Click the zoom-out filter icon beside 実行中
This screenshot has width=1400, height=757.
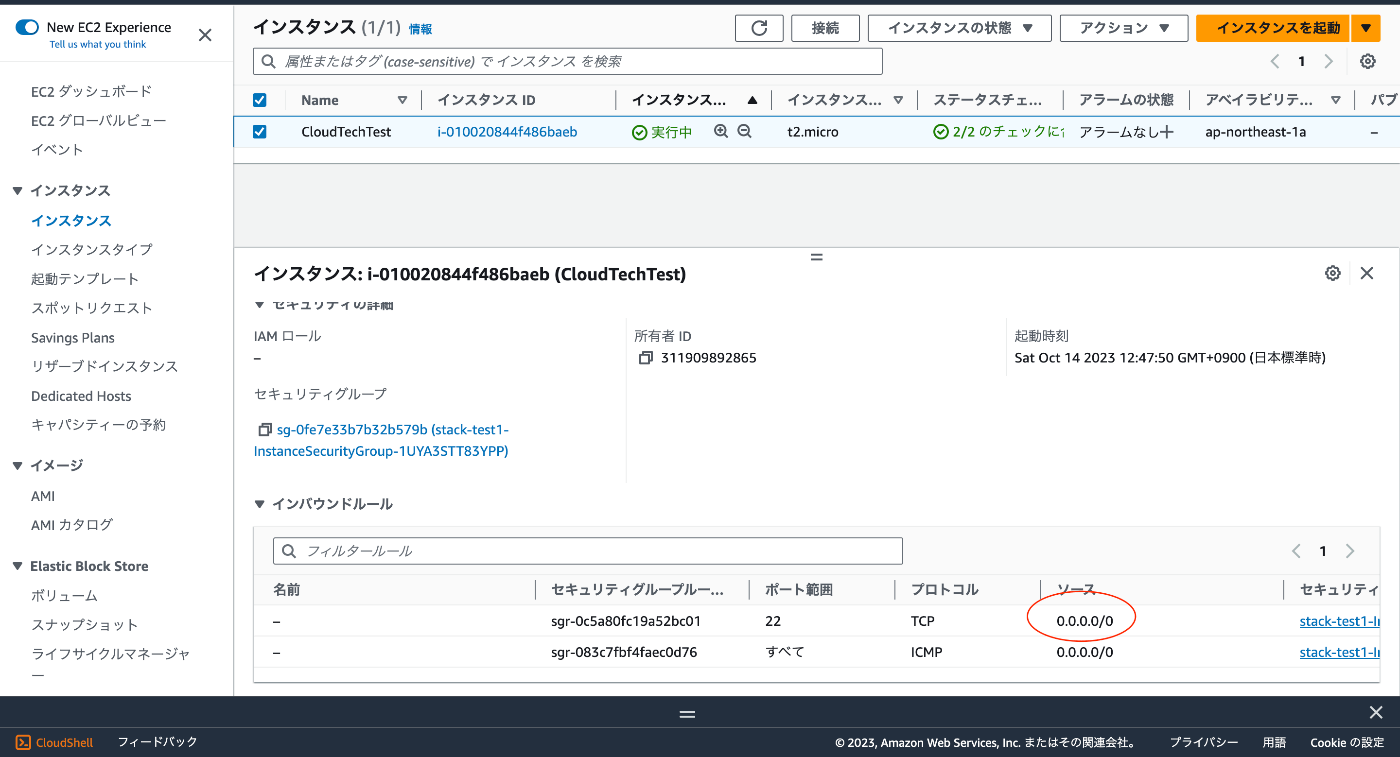744,131
